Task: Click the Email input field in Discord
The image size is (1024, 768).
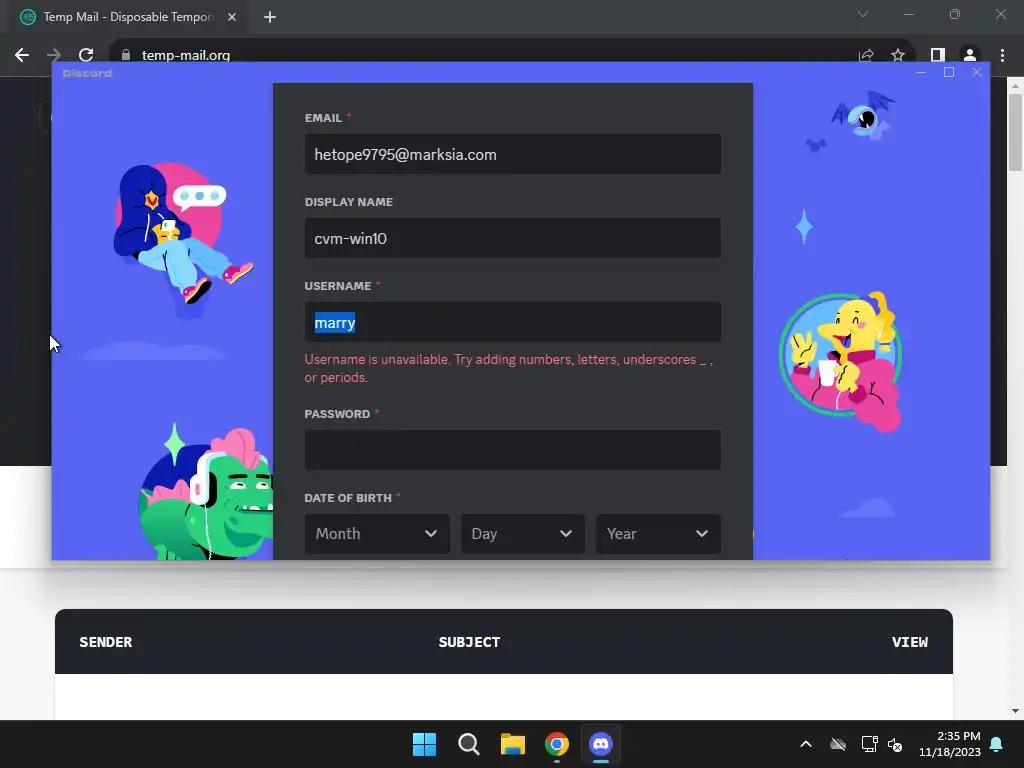Action: (513, 154)
